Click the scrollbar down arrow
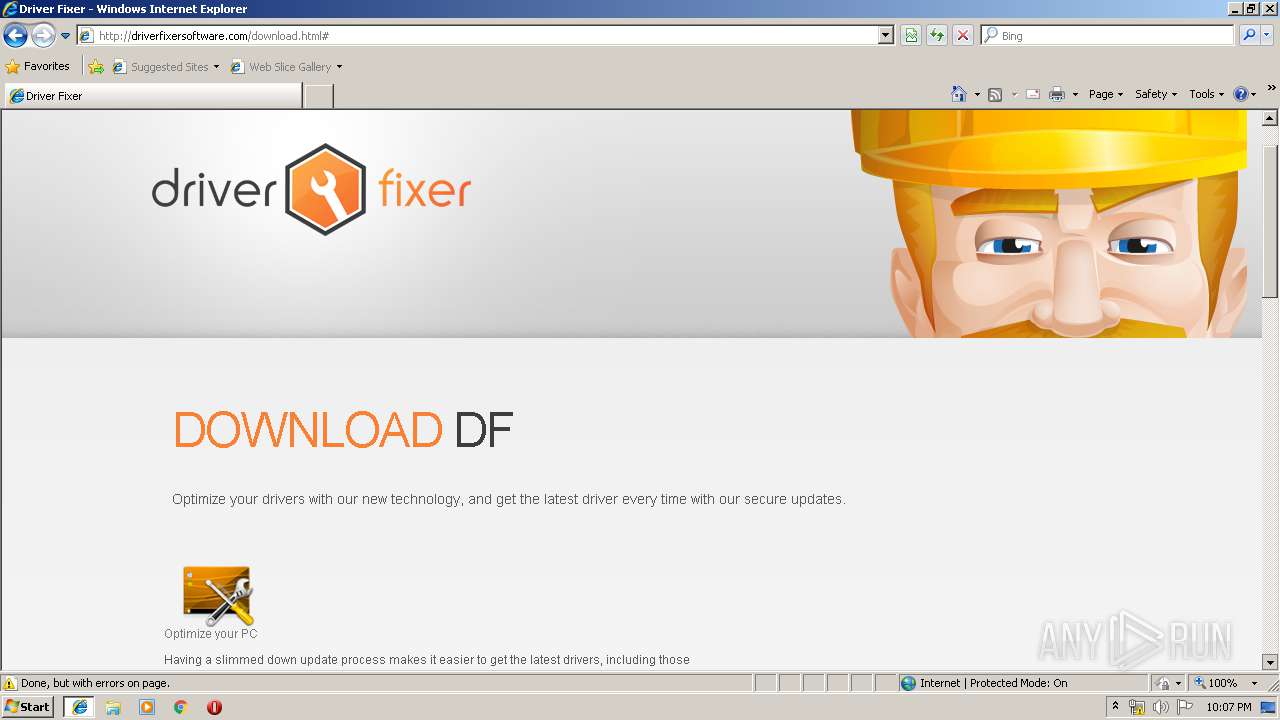The height and width of the screenshot is (720, 1280). [1270, 662]
